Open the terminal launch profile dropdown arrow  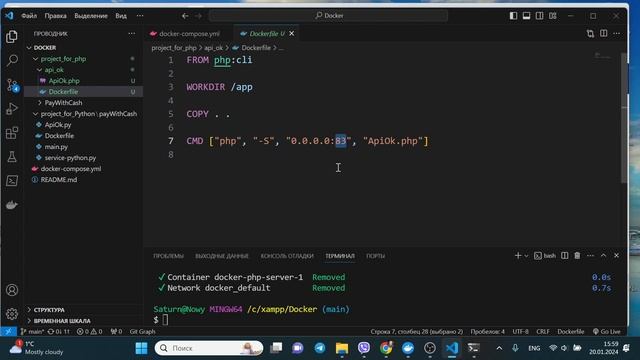click(x=527, y=256)
